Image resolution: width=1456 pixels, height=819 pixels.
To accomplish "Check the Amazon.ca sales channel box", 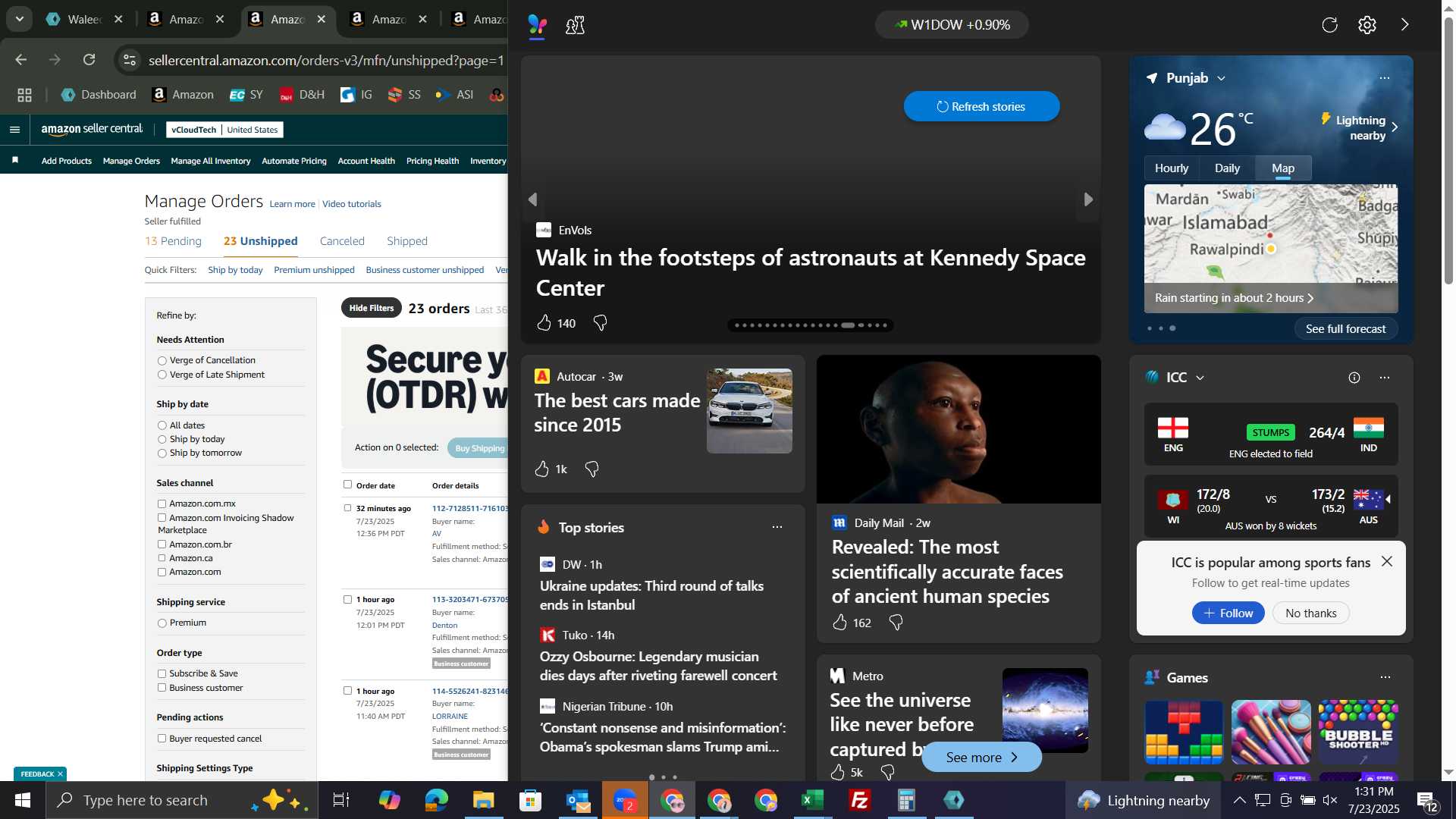I will (162, 559).
